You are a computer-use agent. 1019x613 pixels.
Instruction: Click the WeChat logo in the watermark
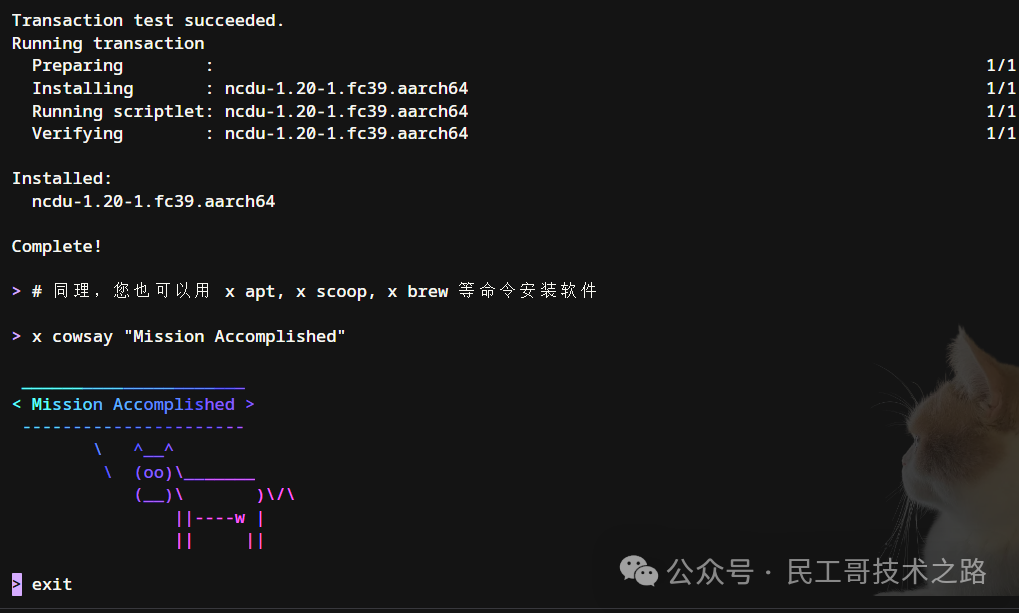[x=639, y=571]
